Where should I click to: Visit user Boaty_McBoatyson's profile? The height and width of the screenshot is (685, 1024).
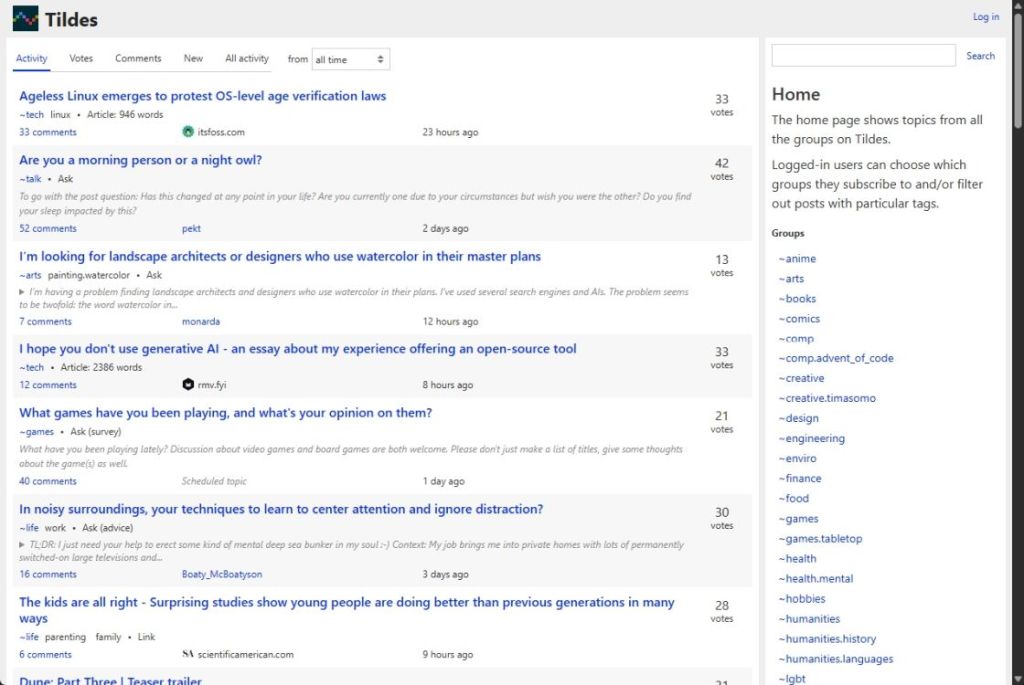(x=222, y=575)
